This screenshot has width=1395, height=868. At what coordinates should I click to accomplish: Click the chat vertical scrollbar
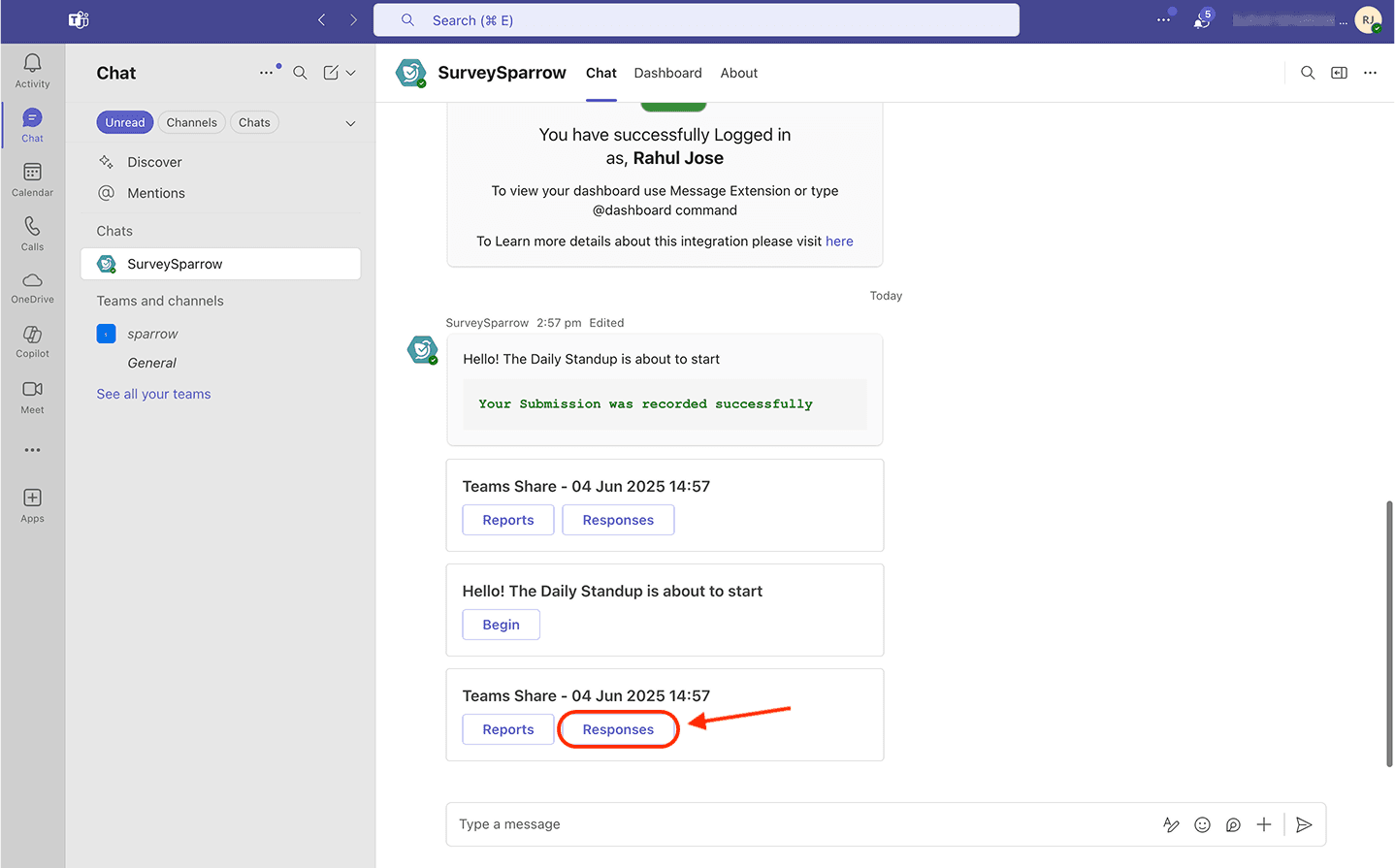pyautogui.click(x=1389, y=630)
